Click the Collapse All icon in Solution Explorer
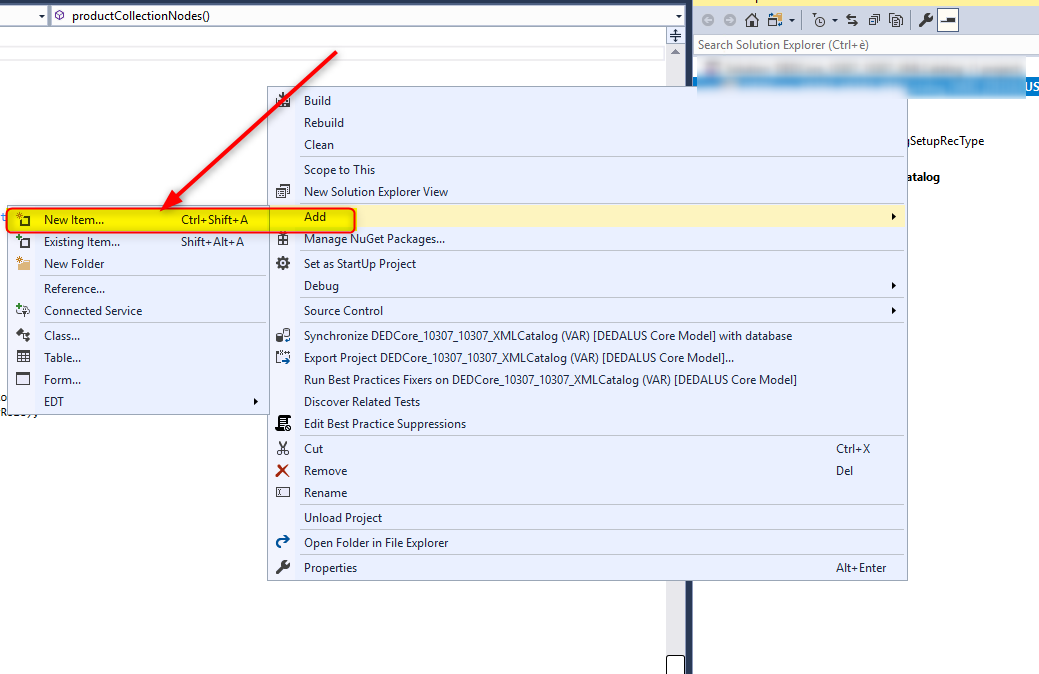Screen dimensions: 1039x674 tap(873, 19)
